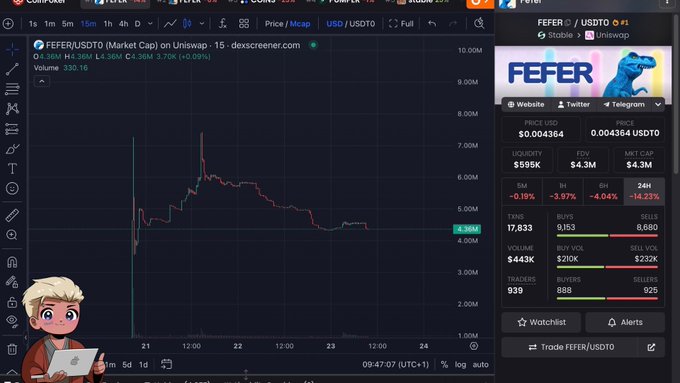Select the 5M price change tab
The image size is (680, 383).
point(522,191)
